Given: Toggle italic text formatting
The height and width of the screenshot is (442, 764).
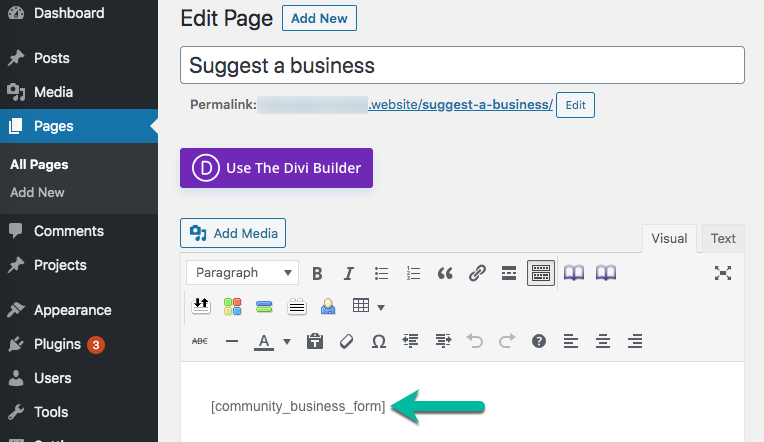Looking at the screenshot, I should 349,273.
